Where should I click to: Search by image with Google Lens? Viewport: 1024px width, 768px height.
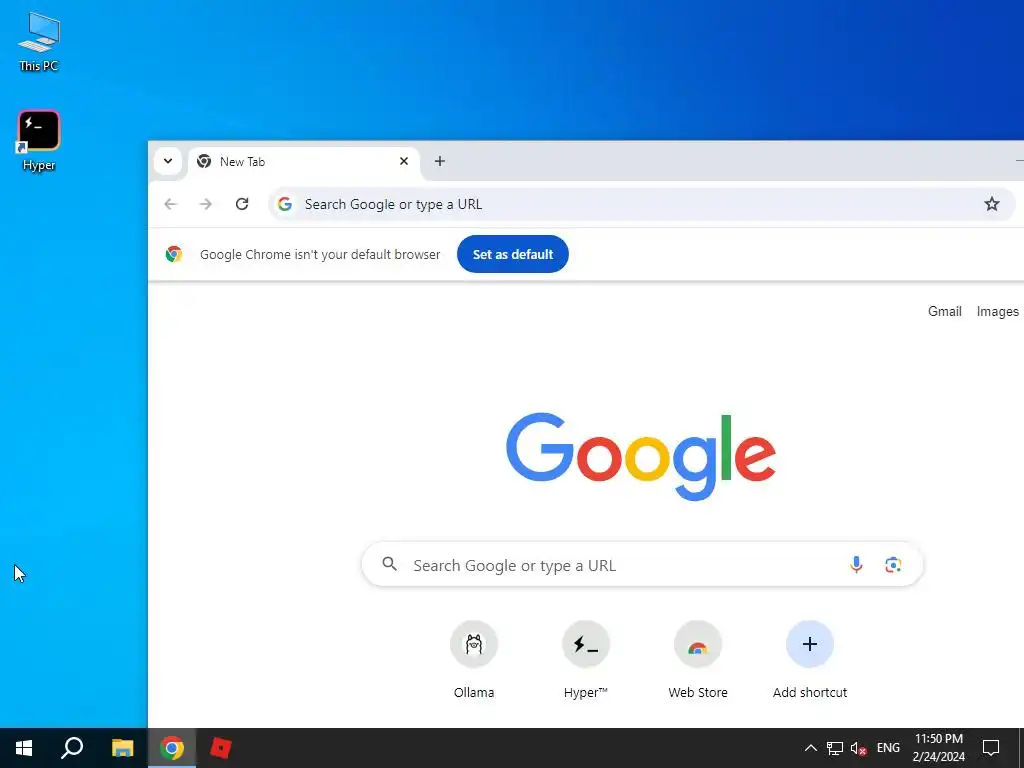click(893, 564)
